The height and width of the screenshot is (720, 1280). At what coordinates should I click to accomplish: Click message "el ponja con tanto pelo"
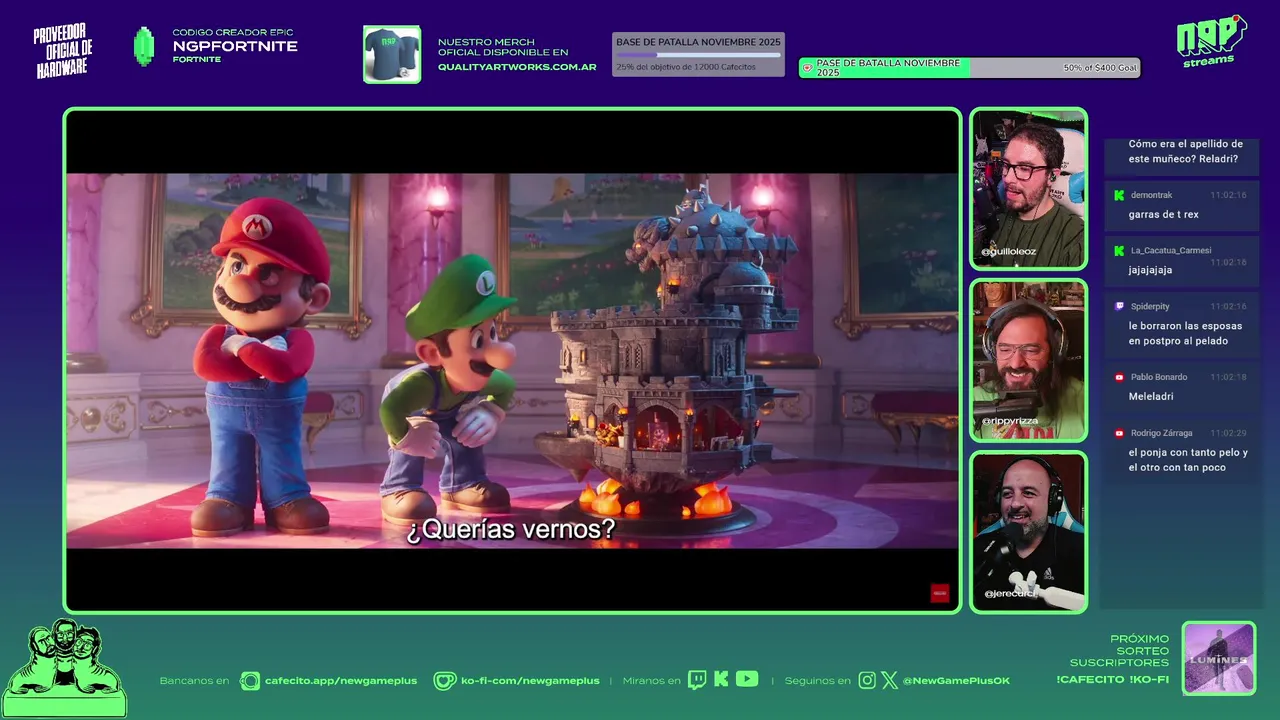[x=1188, y=460]
